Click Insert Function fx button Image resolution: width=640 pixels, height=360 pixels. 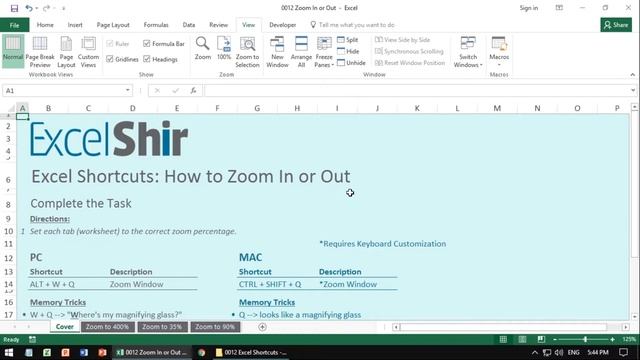(193, 91)
